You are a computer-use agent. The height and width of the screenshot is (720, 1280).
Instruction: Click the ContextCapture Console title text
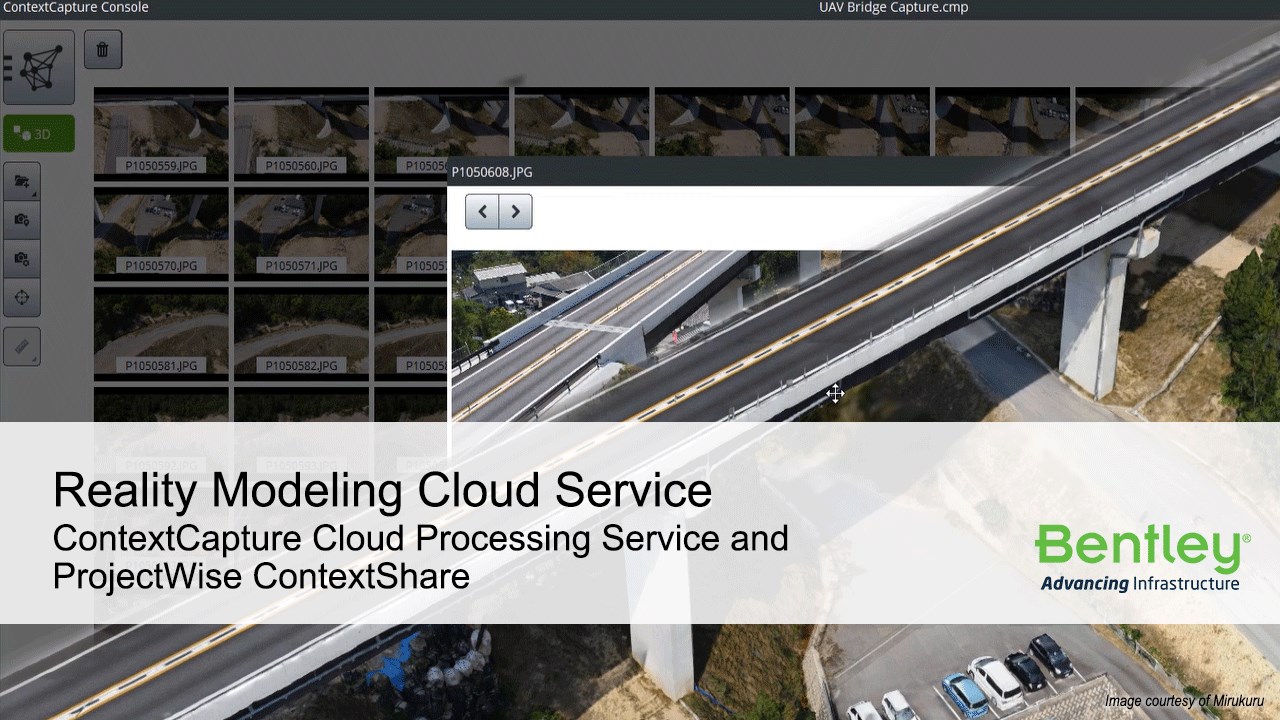pos(77,8)
